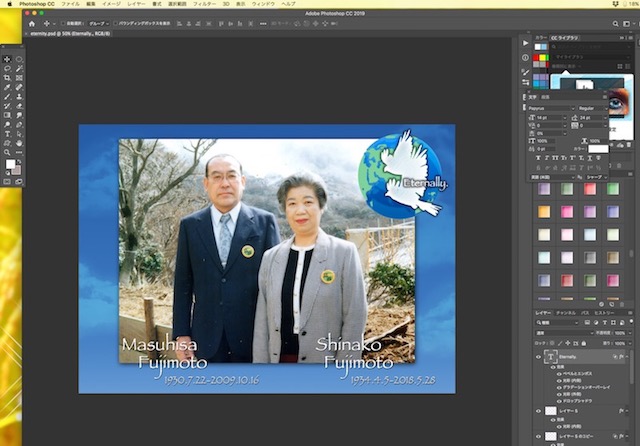
Task: Switch to the チャンネル tab
Action: 566,313
